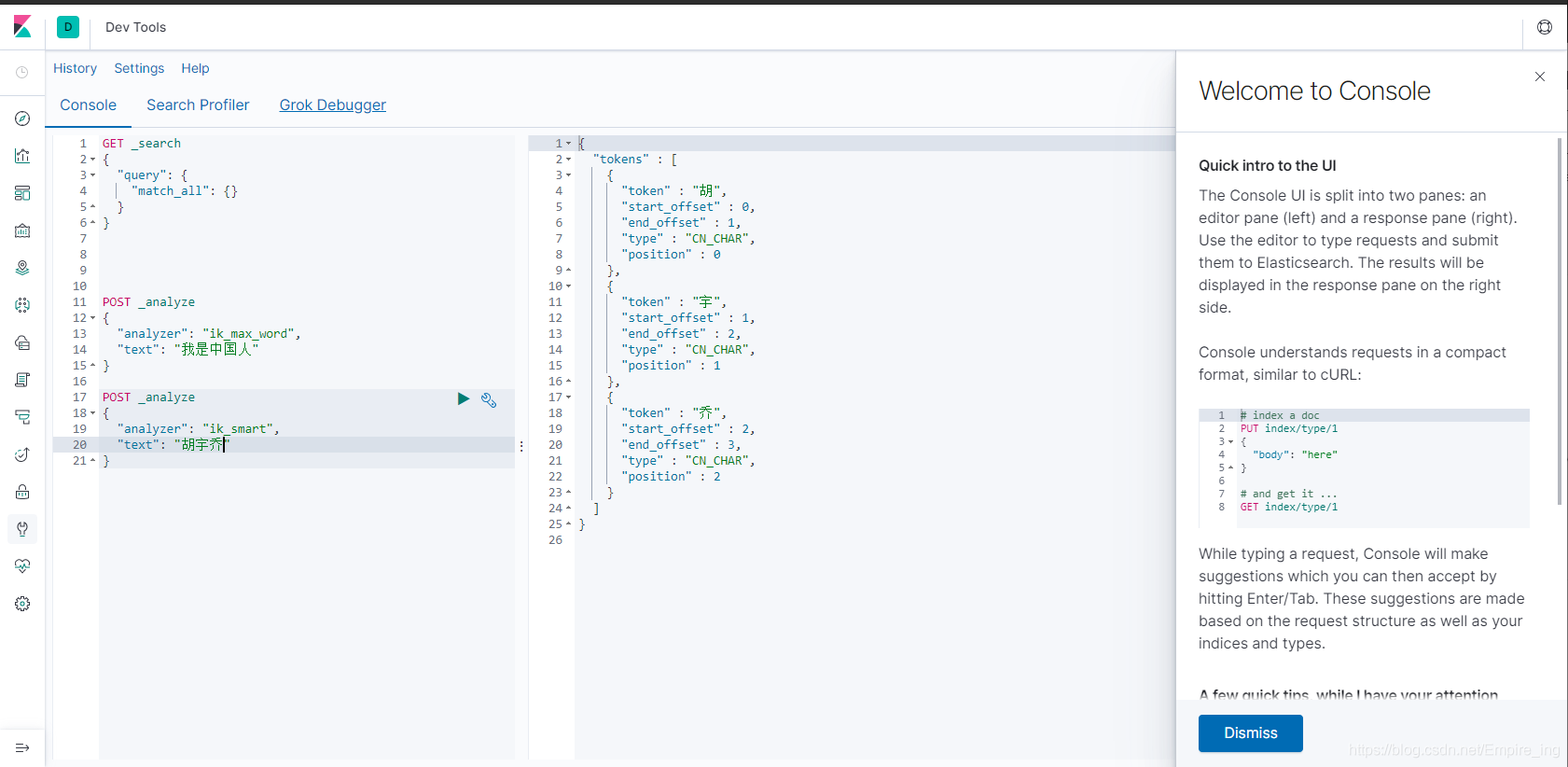Collapse third token object at output line 17
Viewport: 1568px width, 767px height.
tap(569, 397)
